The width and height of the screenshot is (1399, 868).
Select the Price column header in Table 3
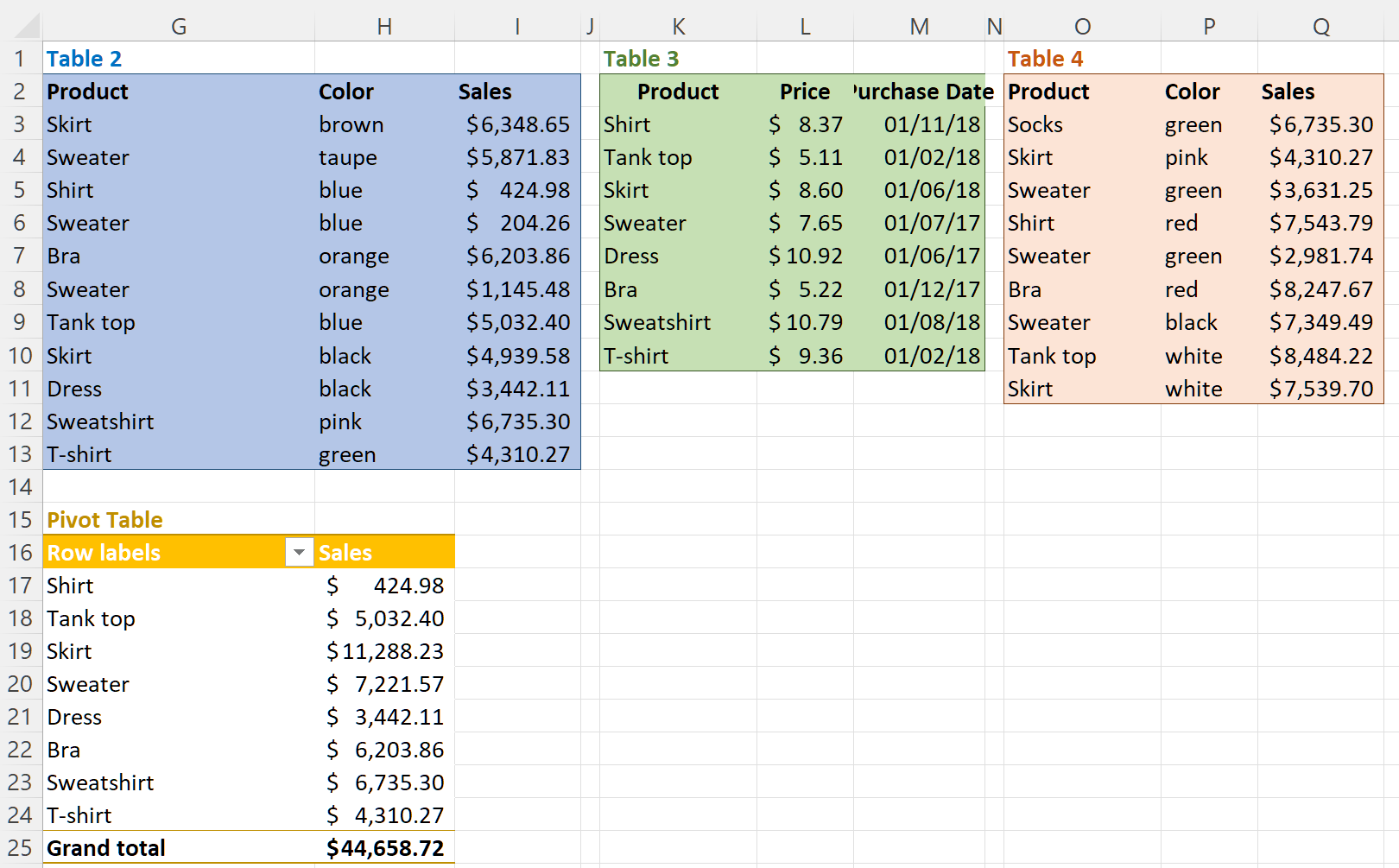tap(804, 92)
